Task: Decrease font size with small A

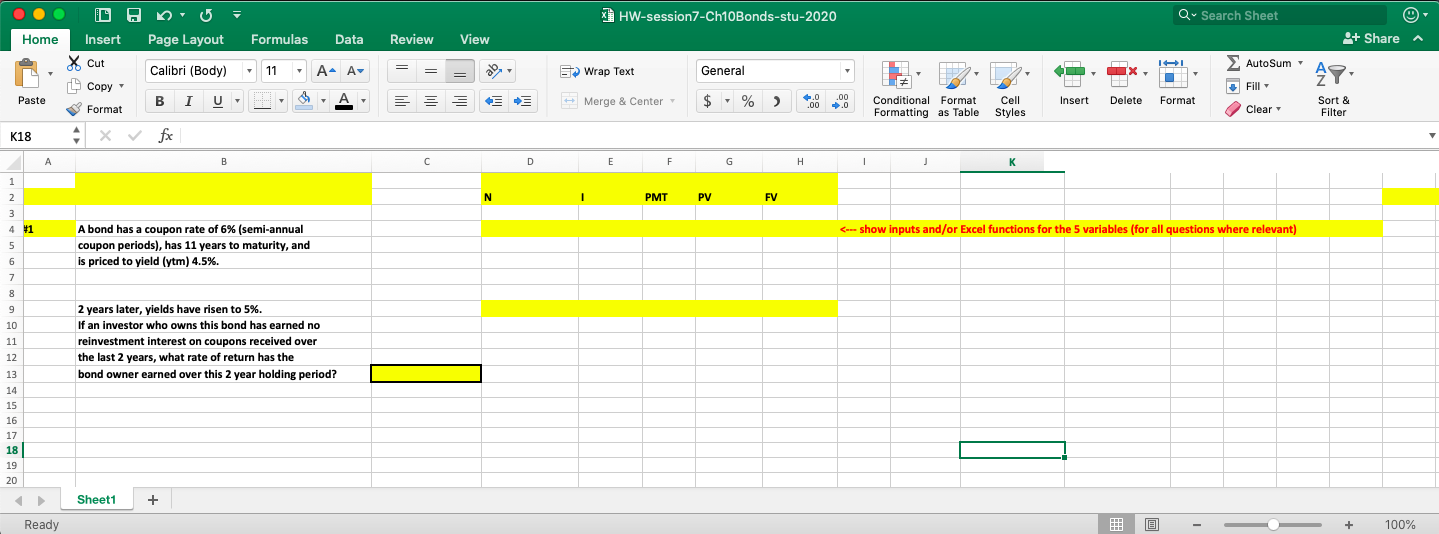Action: 357,71
